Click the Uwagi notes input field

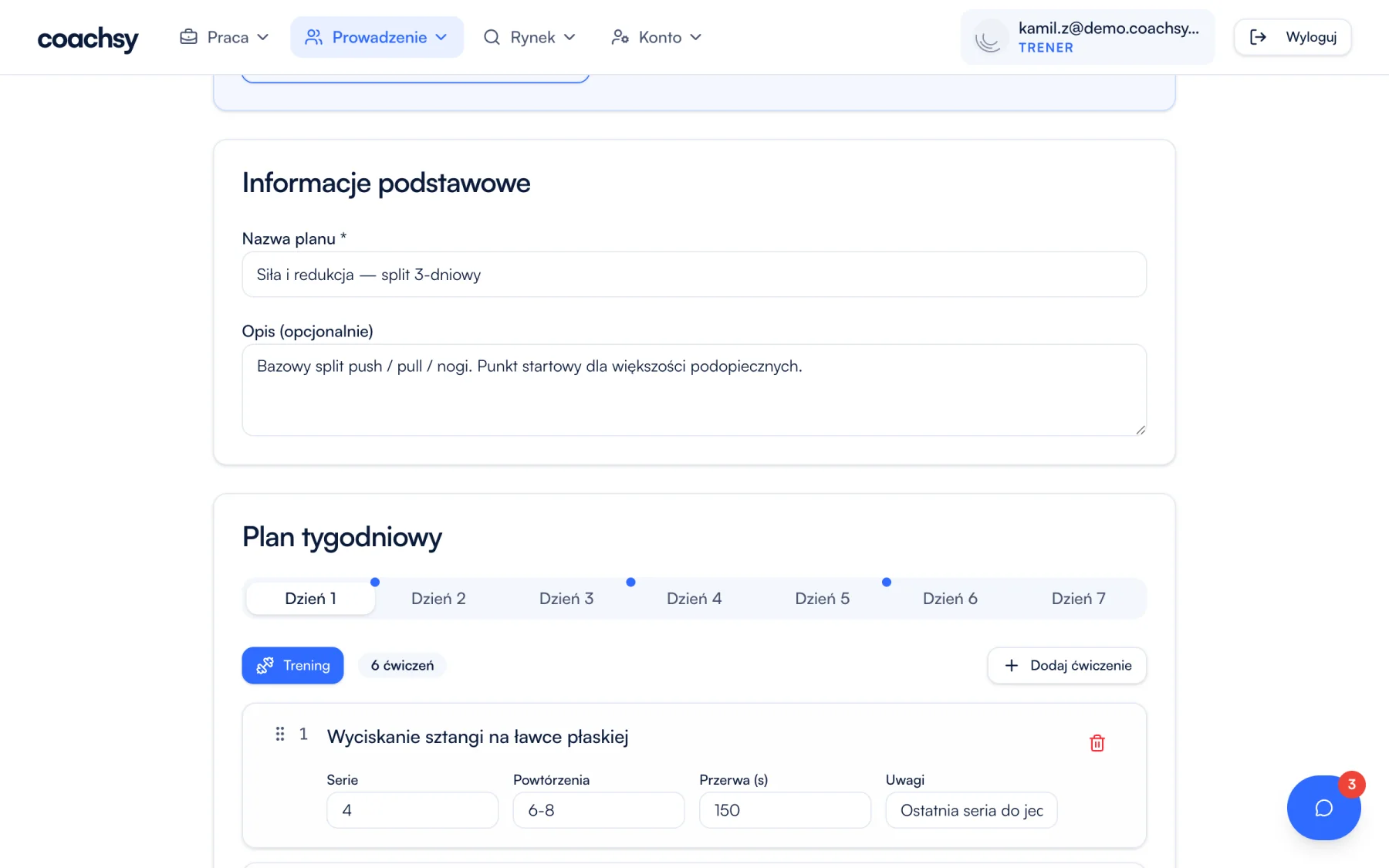click(x=972, y=810)
